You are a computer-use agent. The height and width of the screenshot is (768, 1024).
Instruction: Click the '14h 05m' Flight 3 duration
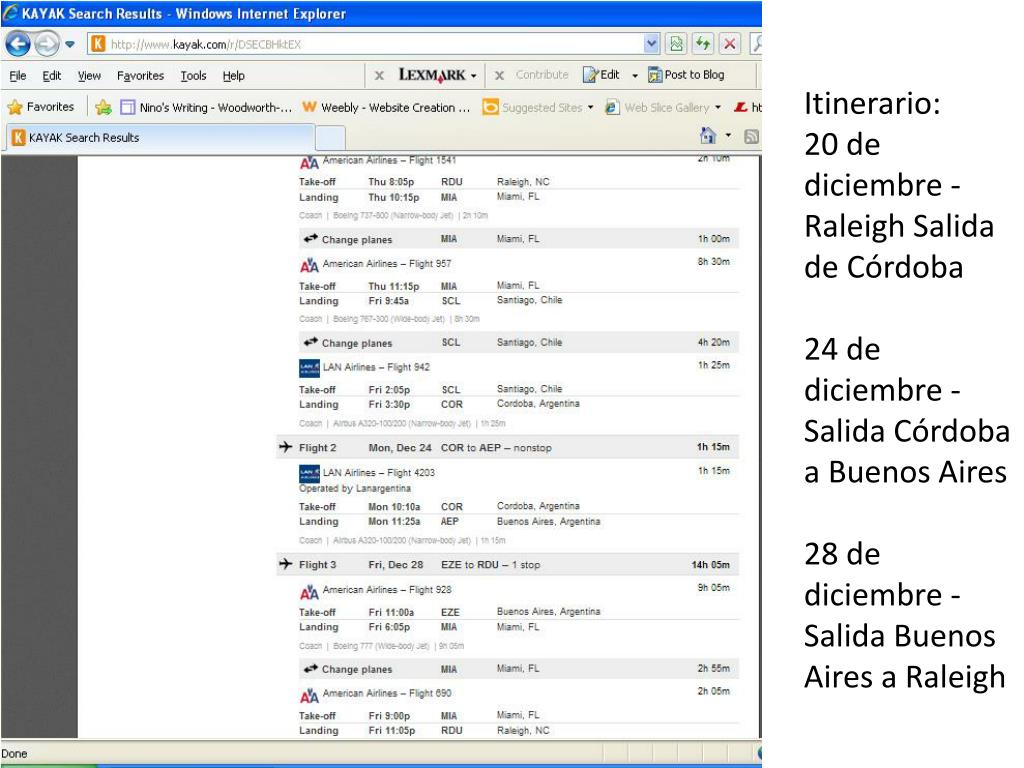click(711, 565)
